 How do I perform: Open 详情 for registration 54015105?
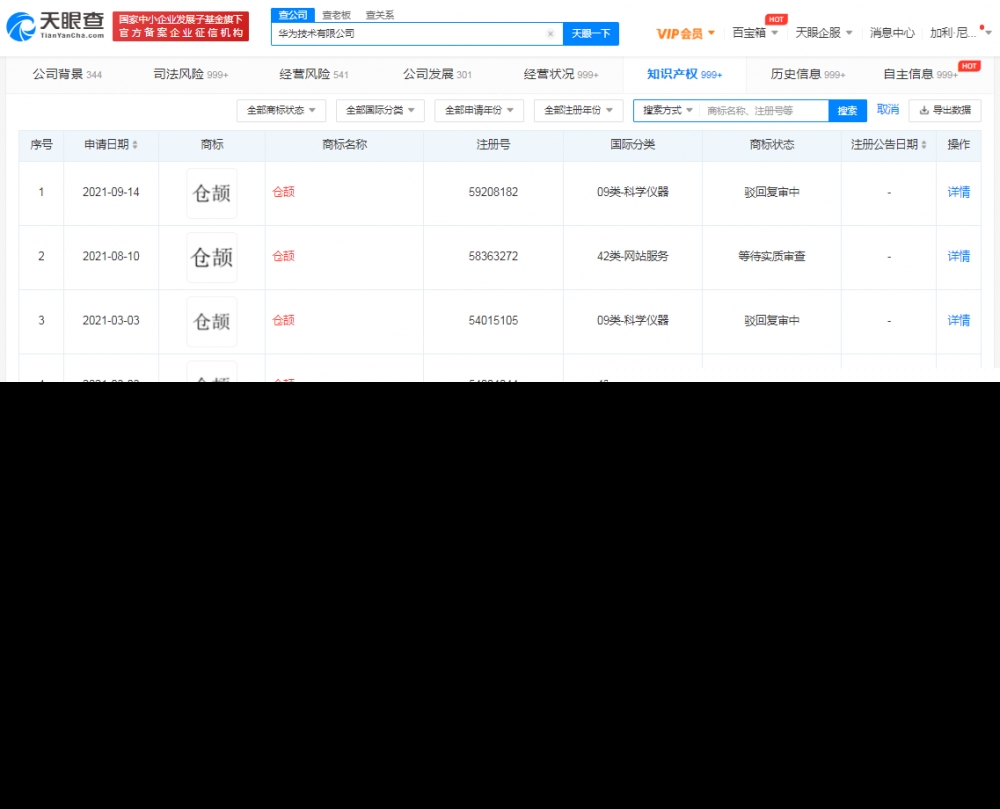point(959,321)
